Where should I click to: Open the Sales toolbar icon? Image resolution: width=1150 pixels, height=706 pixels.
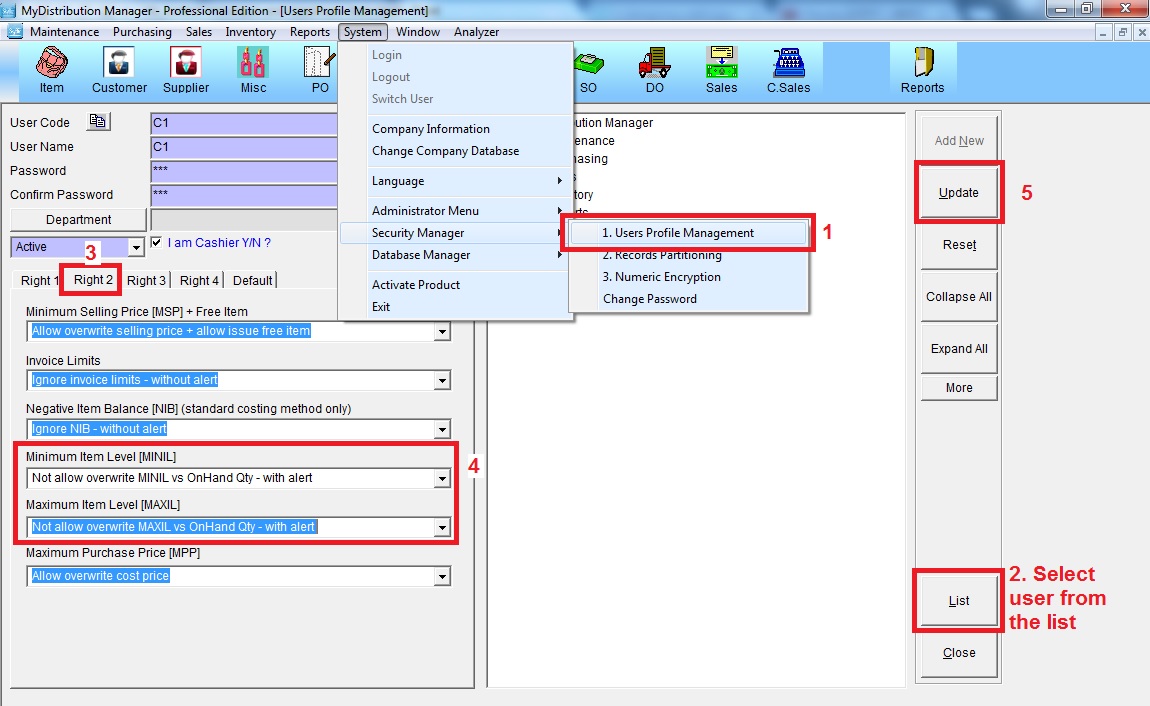click(721, 70)
